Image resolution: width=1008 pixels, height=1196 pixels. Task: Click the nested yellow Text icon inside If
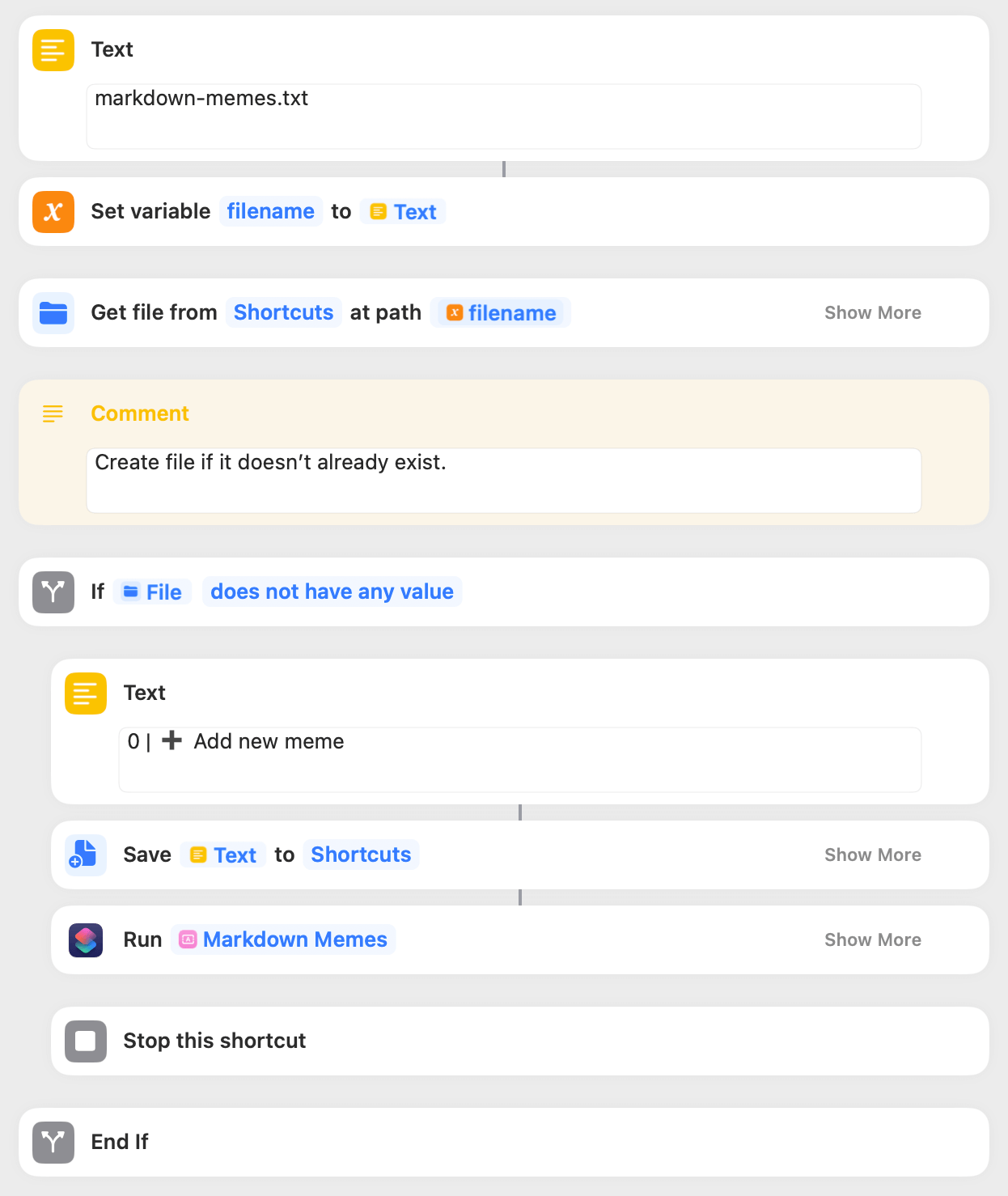86,693
